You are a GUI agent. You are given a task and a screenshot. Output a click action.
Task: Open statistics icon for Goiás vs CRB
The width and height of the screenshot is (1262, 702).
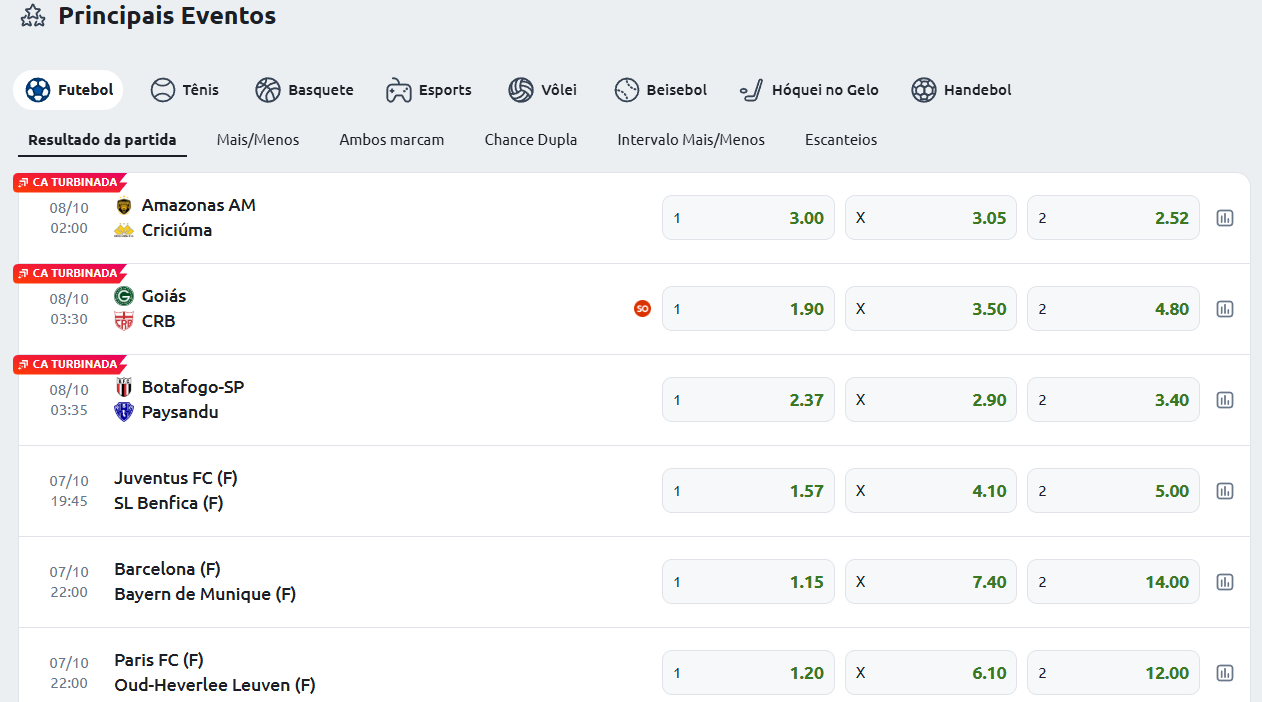[x=1224, y=309]
